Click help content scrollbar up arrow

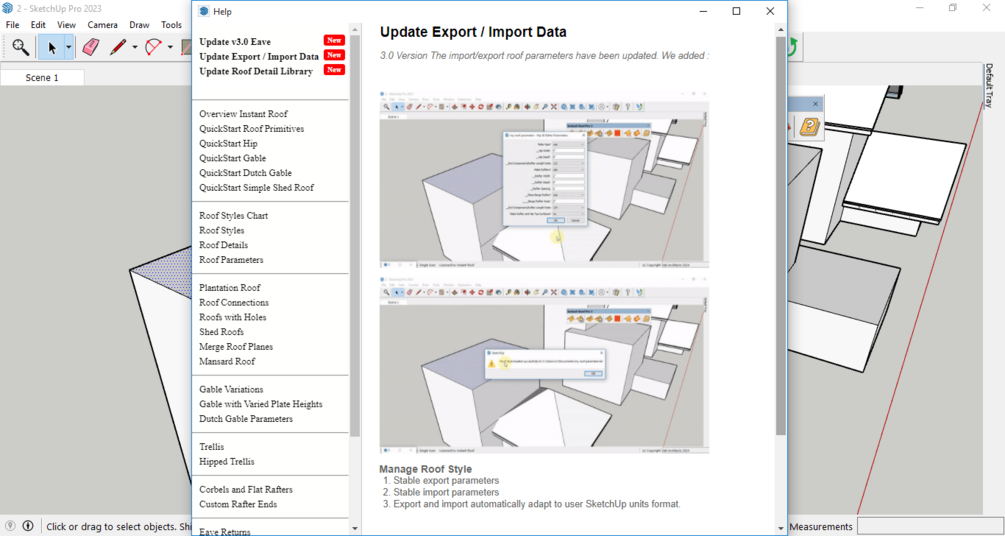tap(781, 29)
